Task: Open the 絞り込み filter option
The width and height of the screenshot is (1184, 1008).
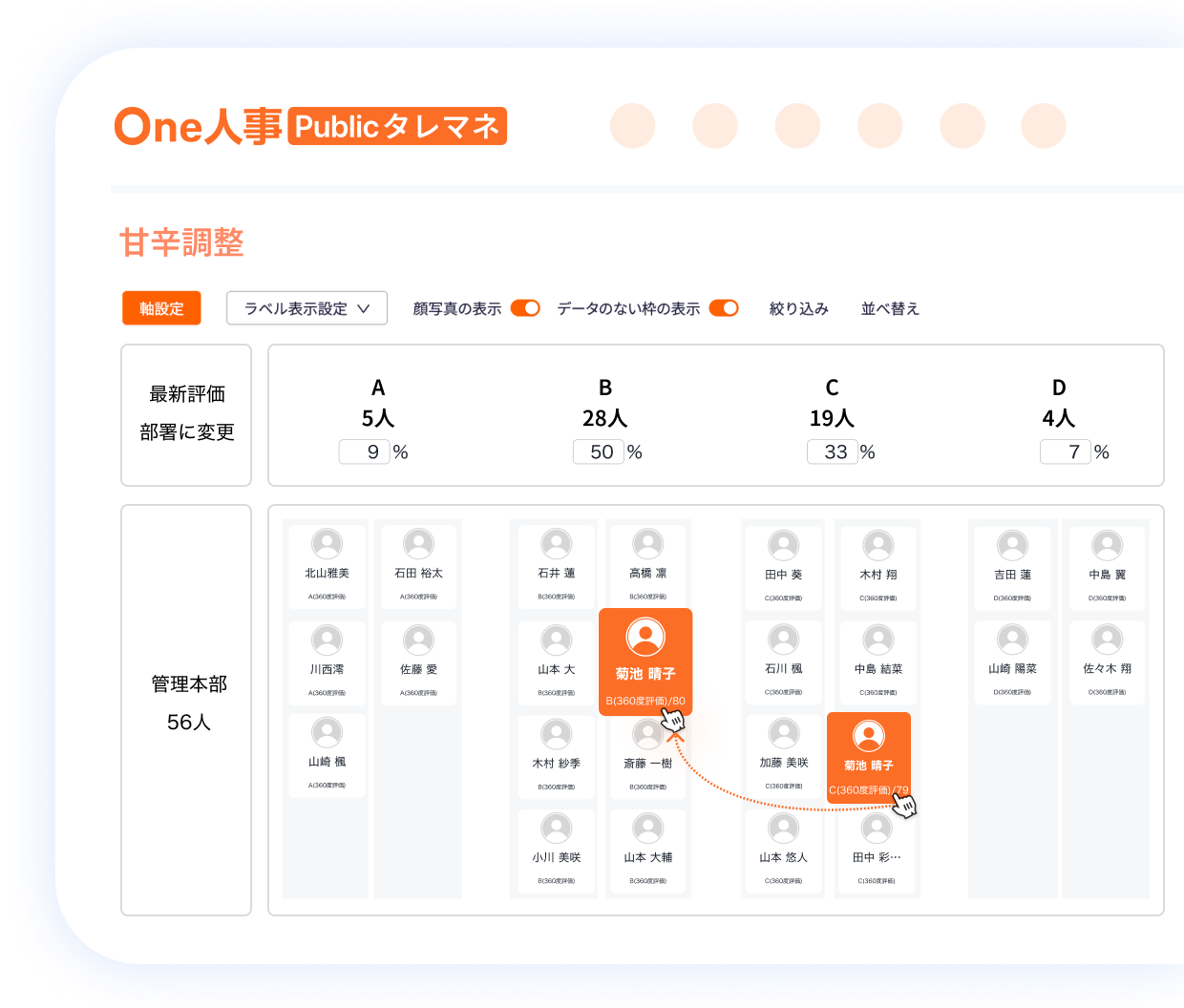Action: (799, 308)
